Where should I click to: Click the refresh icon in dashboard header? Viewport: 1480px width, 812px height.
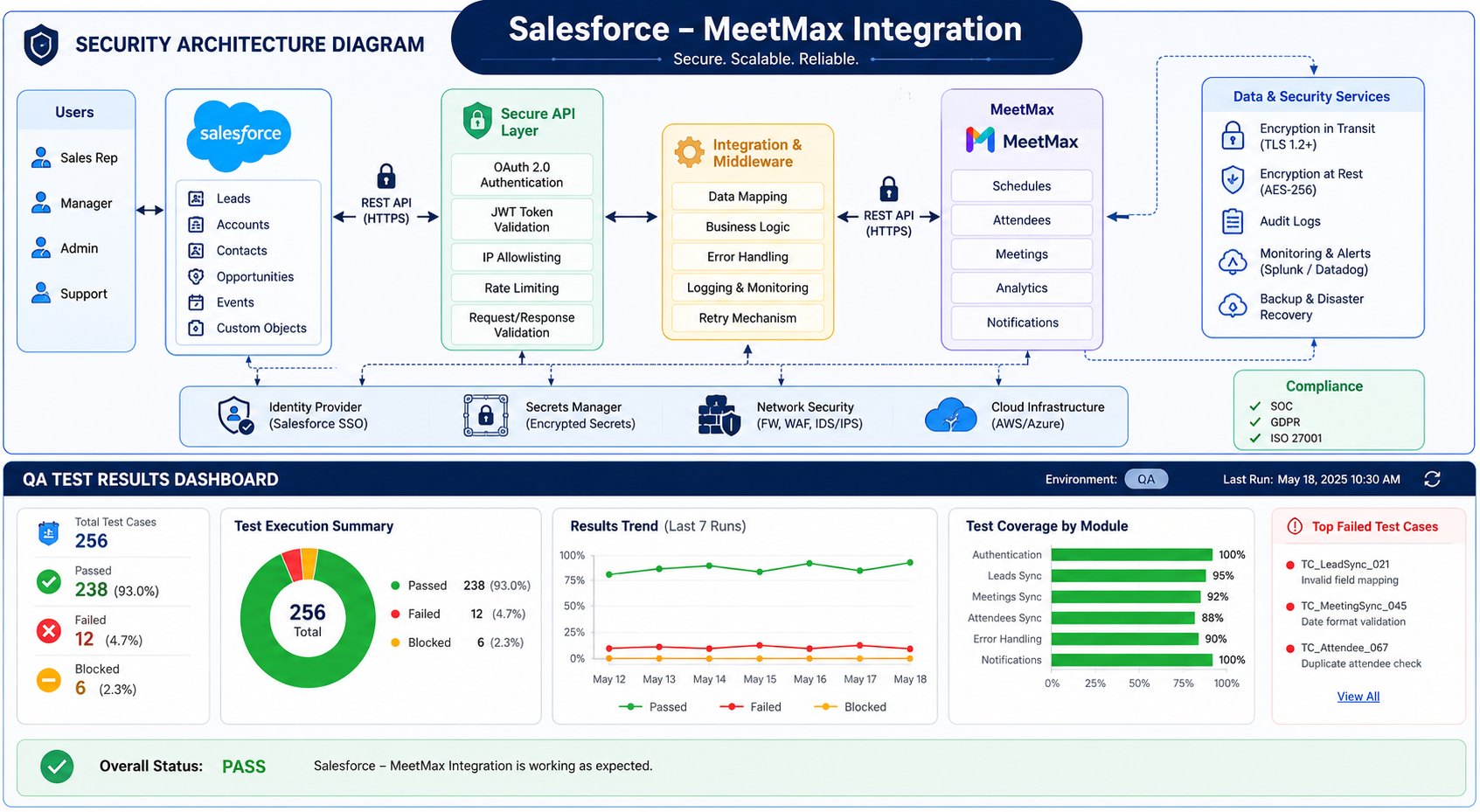click(1432, 479)
